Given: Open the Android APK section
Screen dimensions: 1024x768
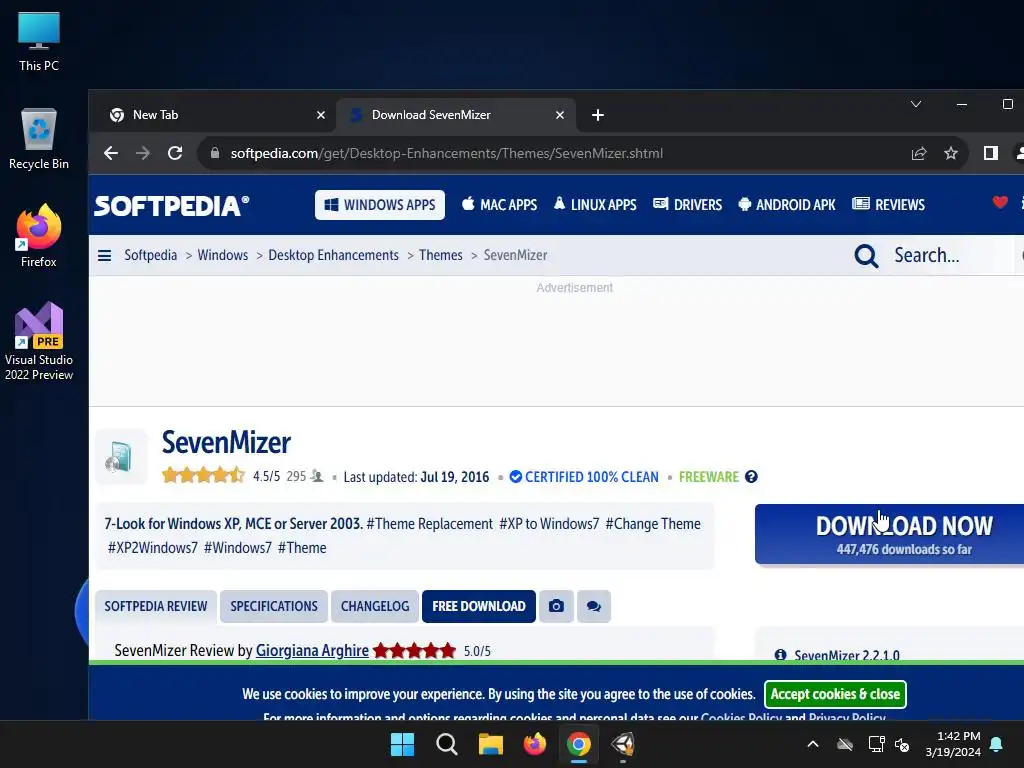Looking at the screenshot, I should click(x=787, y=205).
